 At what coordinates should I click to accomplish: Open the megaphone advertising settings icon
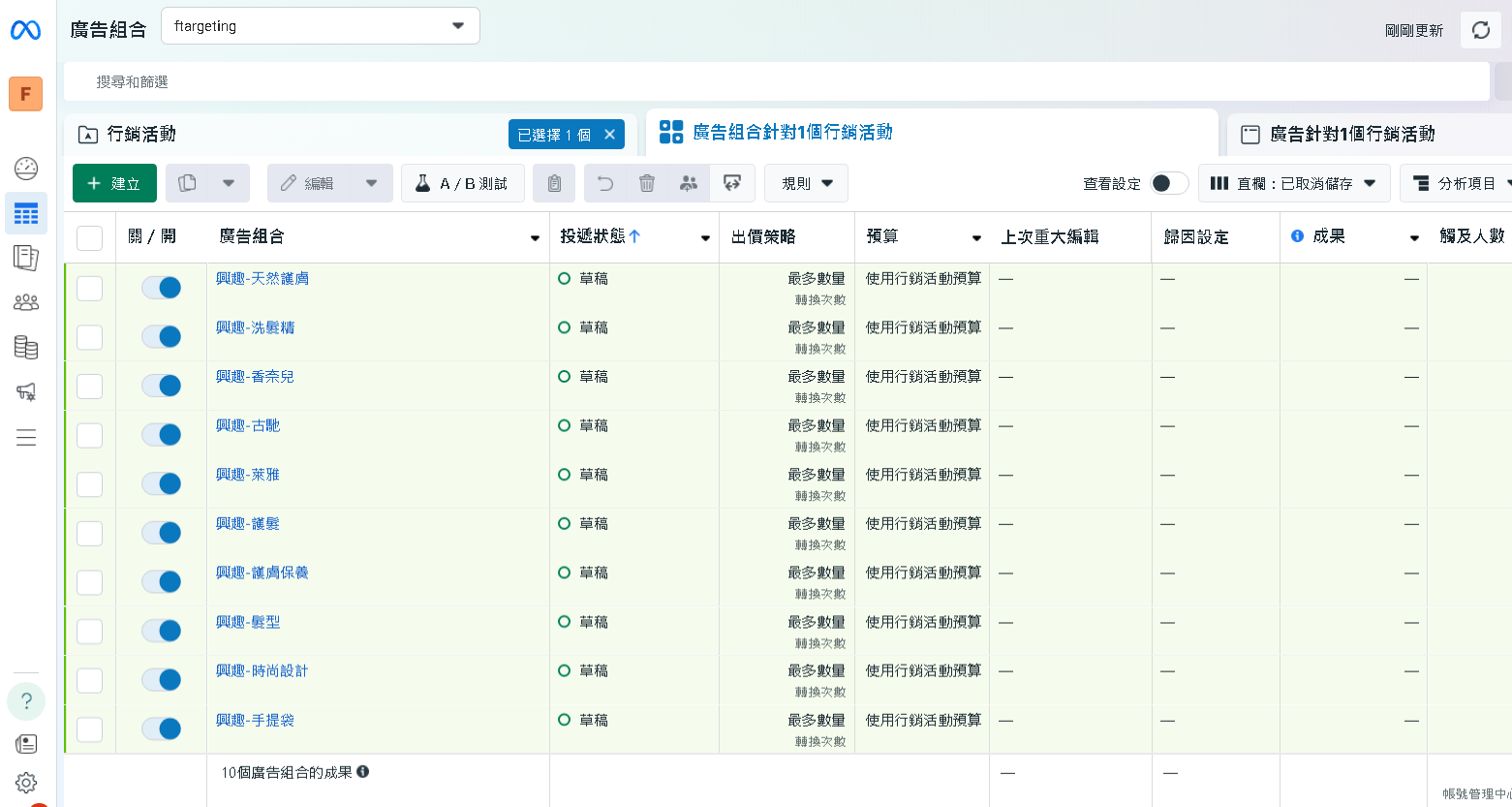click(x=26, y=391)
